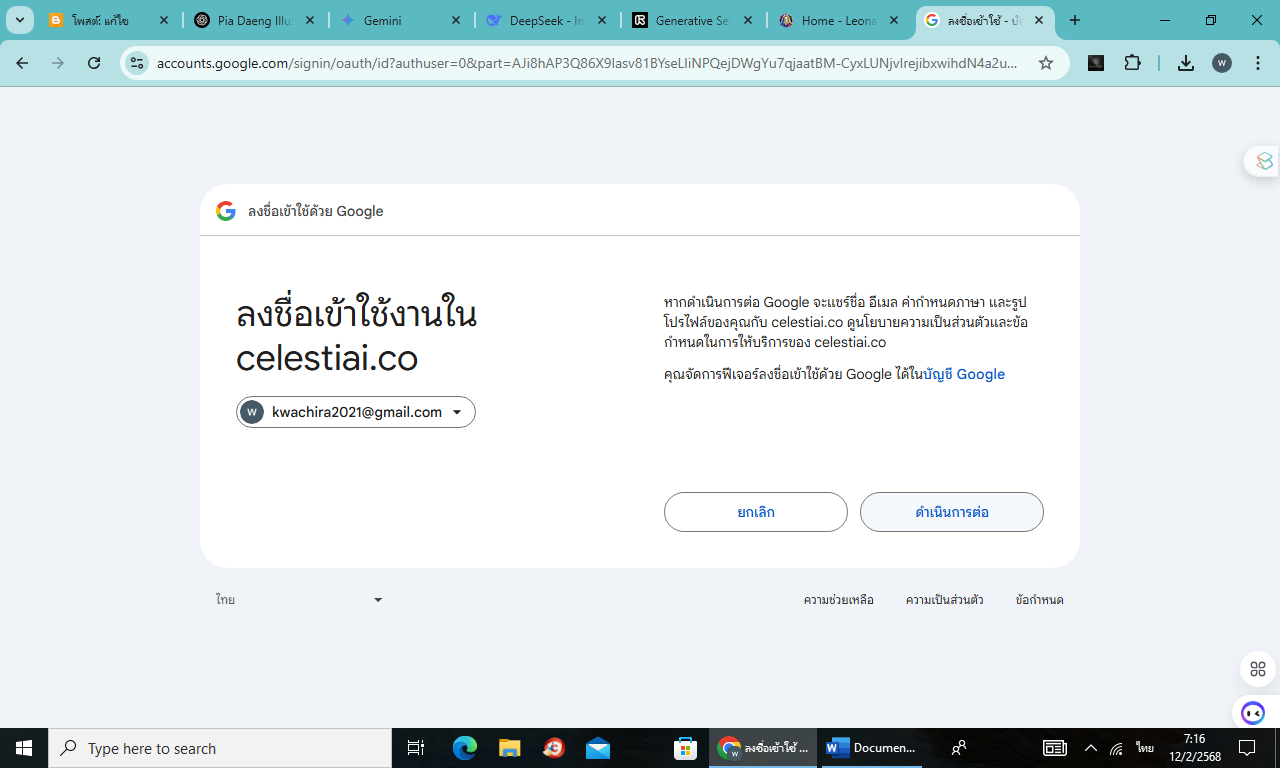Screen dimensions: 1280x768
Task: Open the network Wi-Fi tray icon
Action: coord(1117,748)
